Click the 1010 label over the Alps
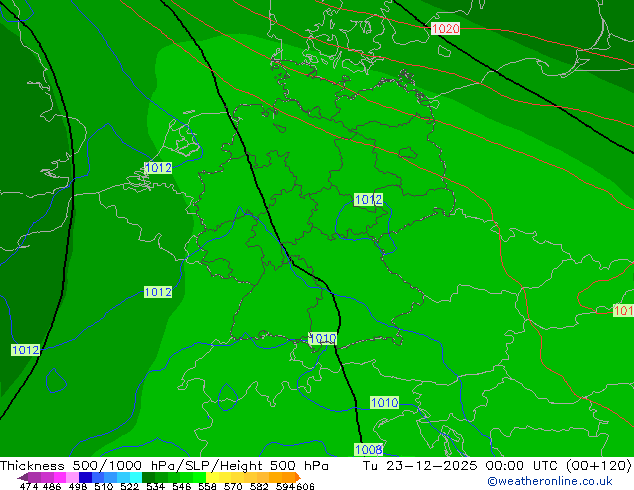The width and height of the screenshot is (634, 490). click(x=385, y=403)
